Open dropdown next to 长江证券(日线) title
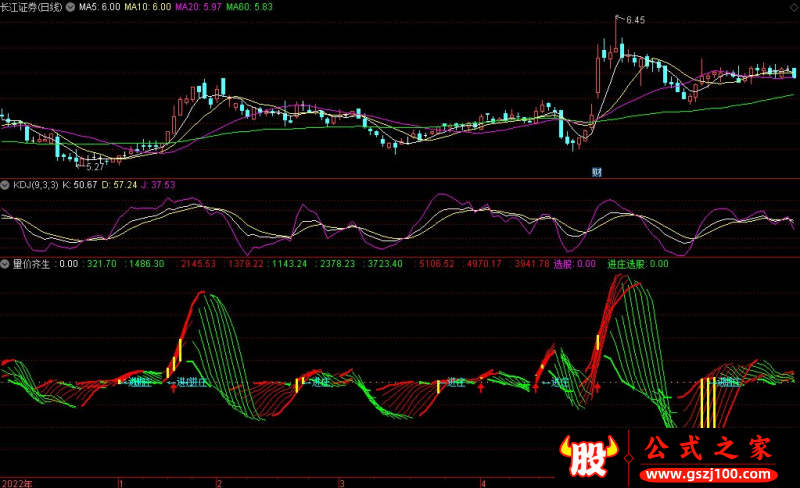The width and height of the screenshot is (800, 488). (70, 7)
